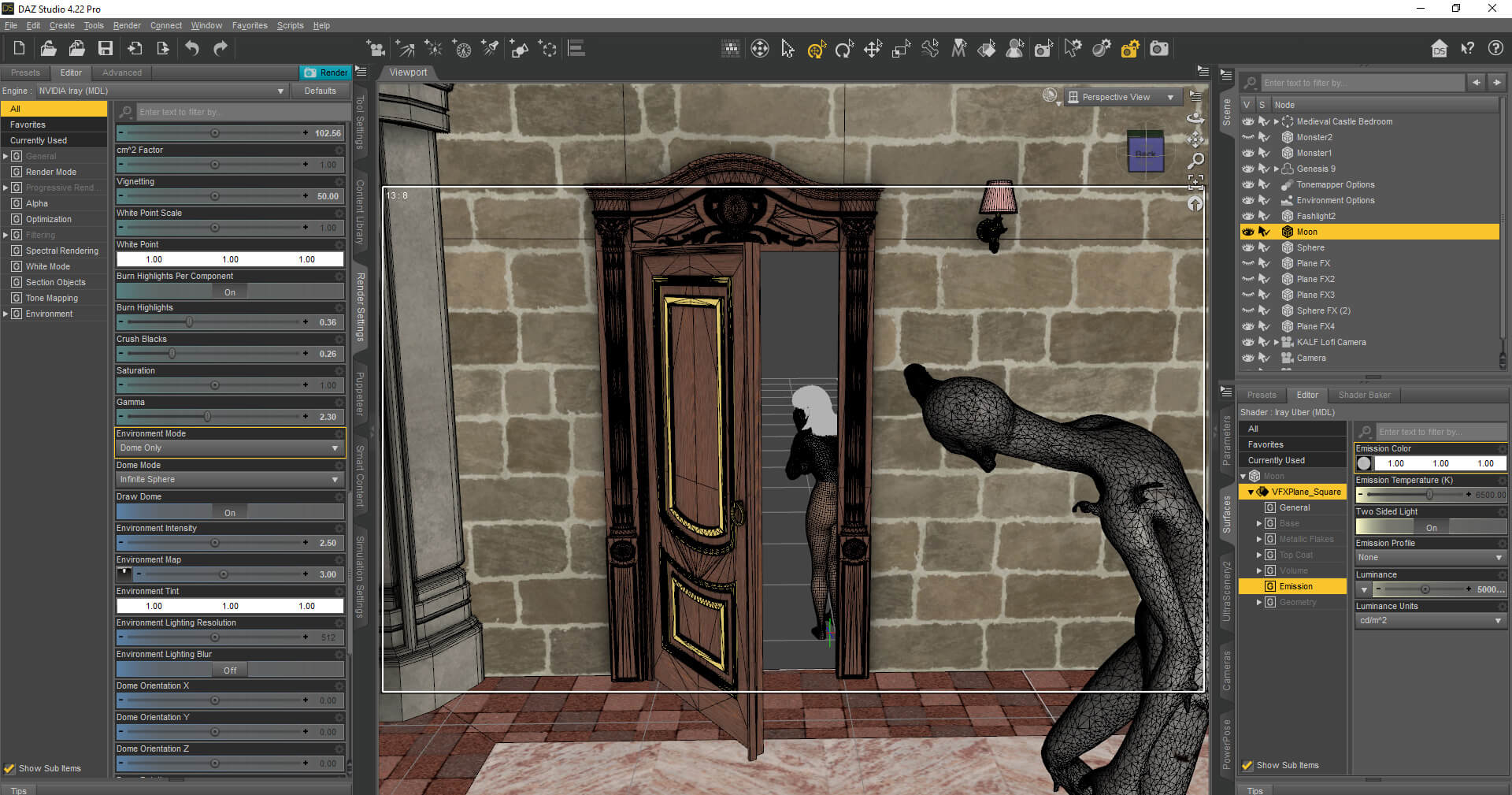The width and height of the screenshot is (1512, 795).
Task: Click the Scene pane filter text field
Action: tap(1361, 83)
